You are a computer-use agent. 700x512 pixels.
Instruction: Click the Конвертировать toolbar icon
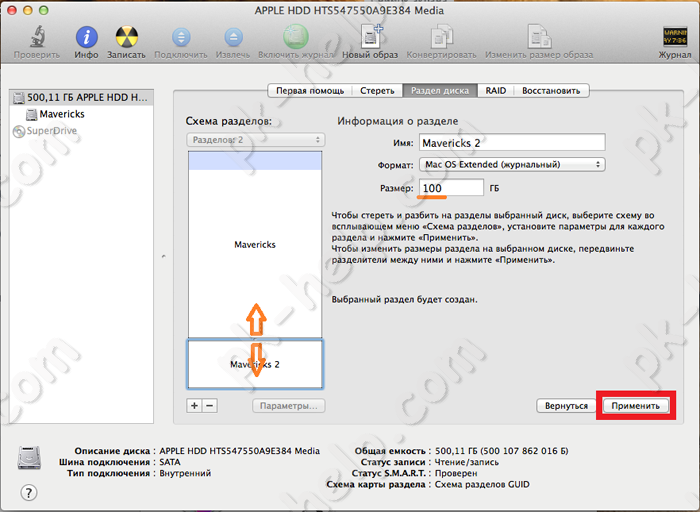click(x=441, y=37)
